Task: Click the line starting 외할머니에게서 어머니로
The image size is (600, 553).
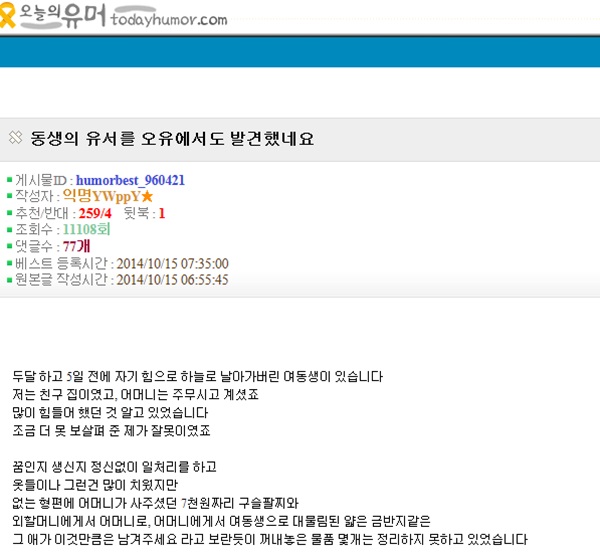Action: pyautogui.click(x=222, y=521)
